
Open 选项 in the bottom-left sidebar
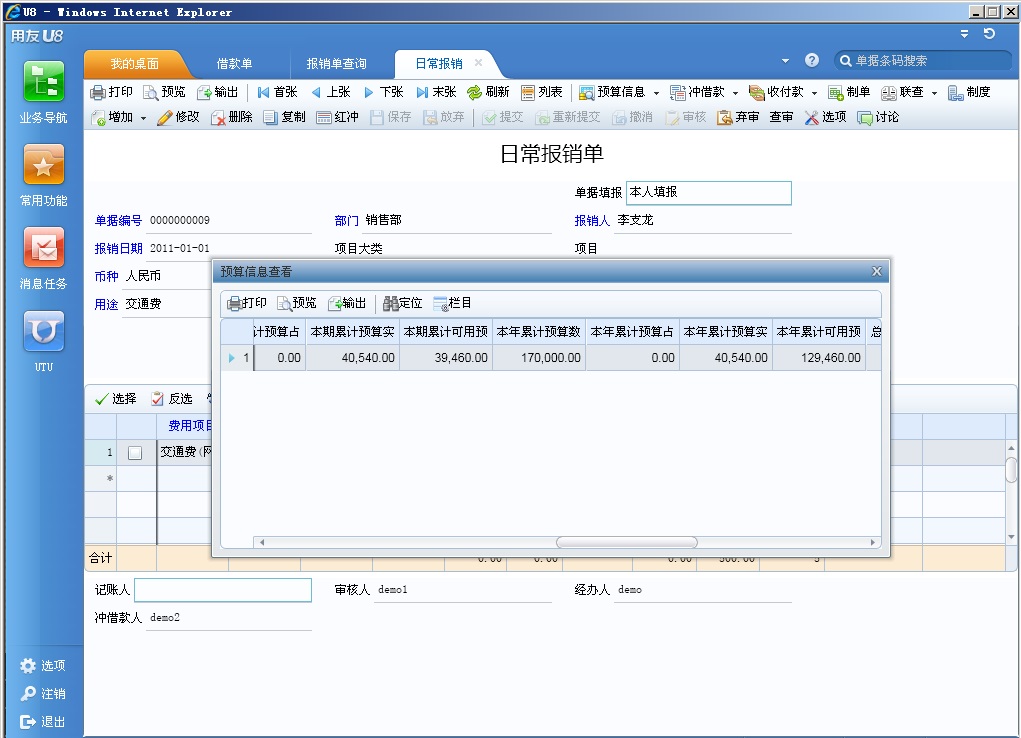click(43, 666)
